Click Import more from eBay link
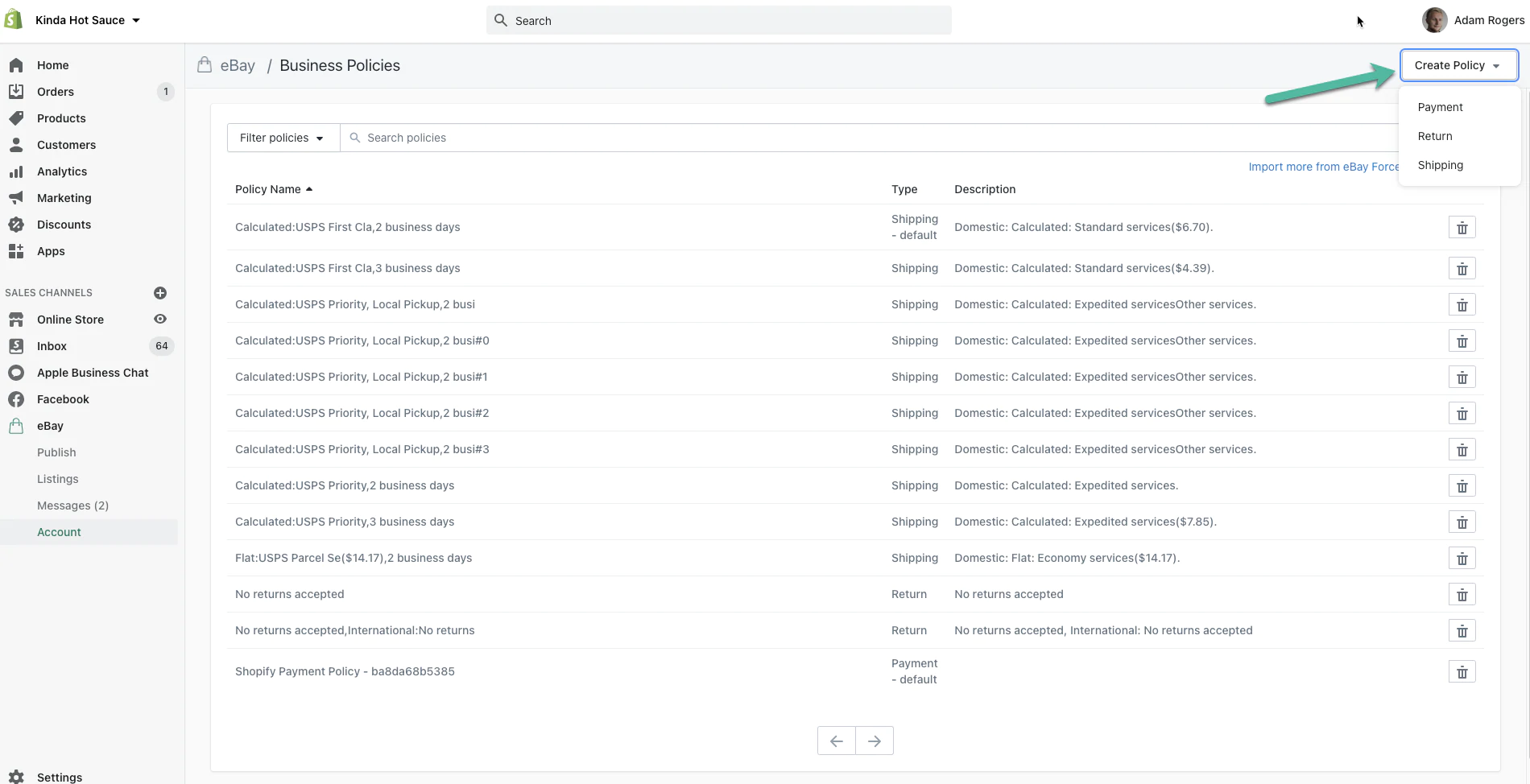1530x784 pixels. (x=1323, y=167)
